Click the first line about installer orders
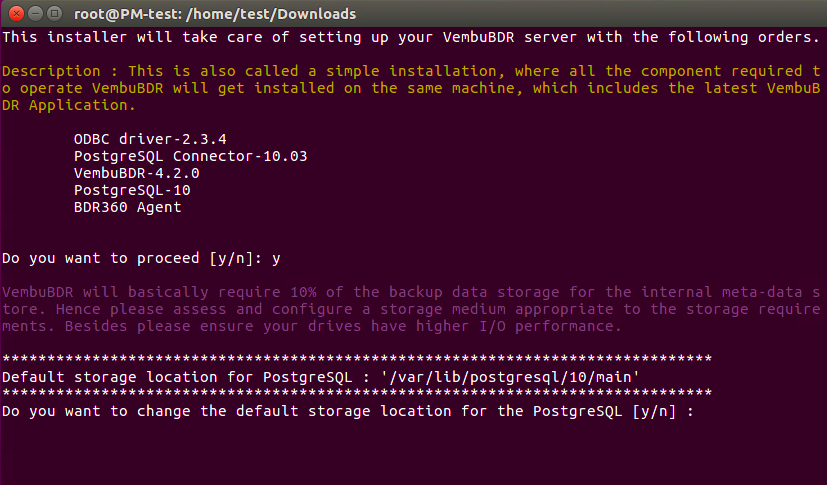This screenshot has height=485, width=827. click(411, 37)
